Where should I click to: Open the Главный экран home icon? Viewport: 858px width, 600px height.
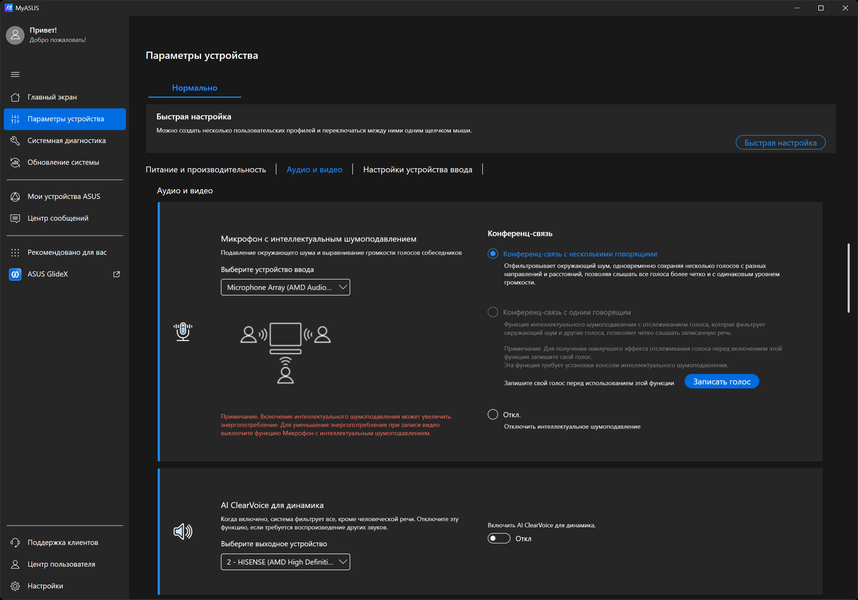(15, 97)
